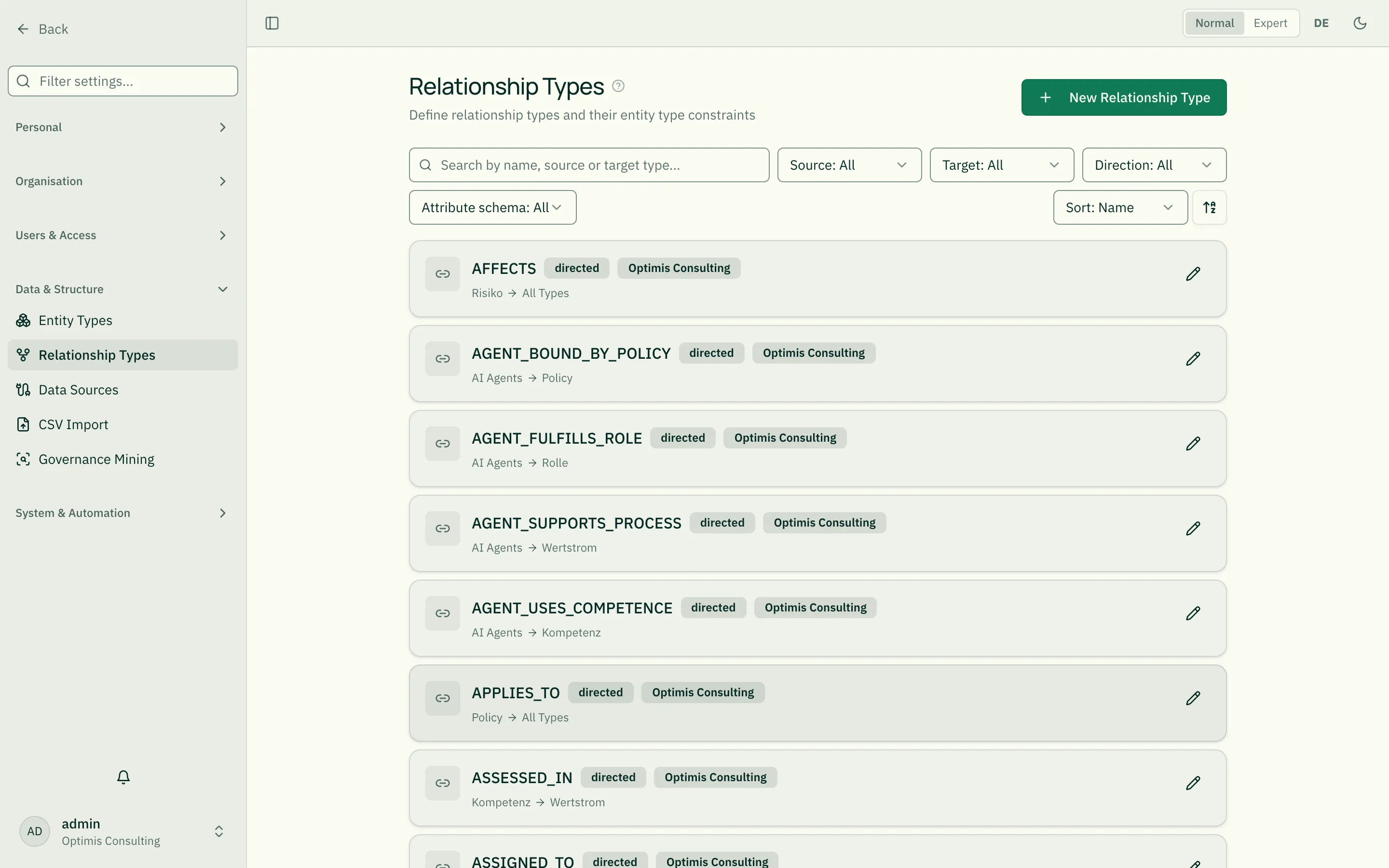Toggle the sidebar panel icon
The image size is (1389, 868).
[x=272, y=23]
